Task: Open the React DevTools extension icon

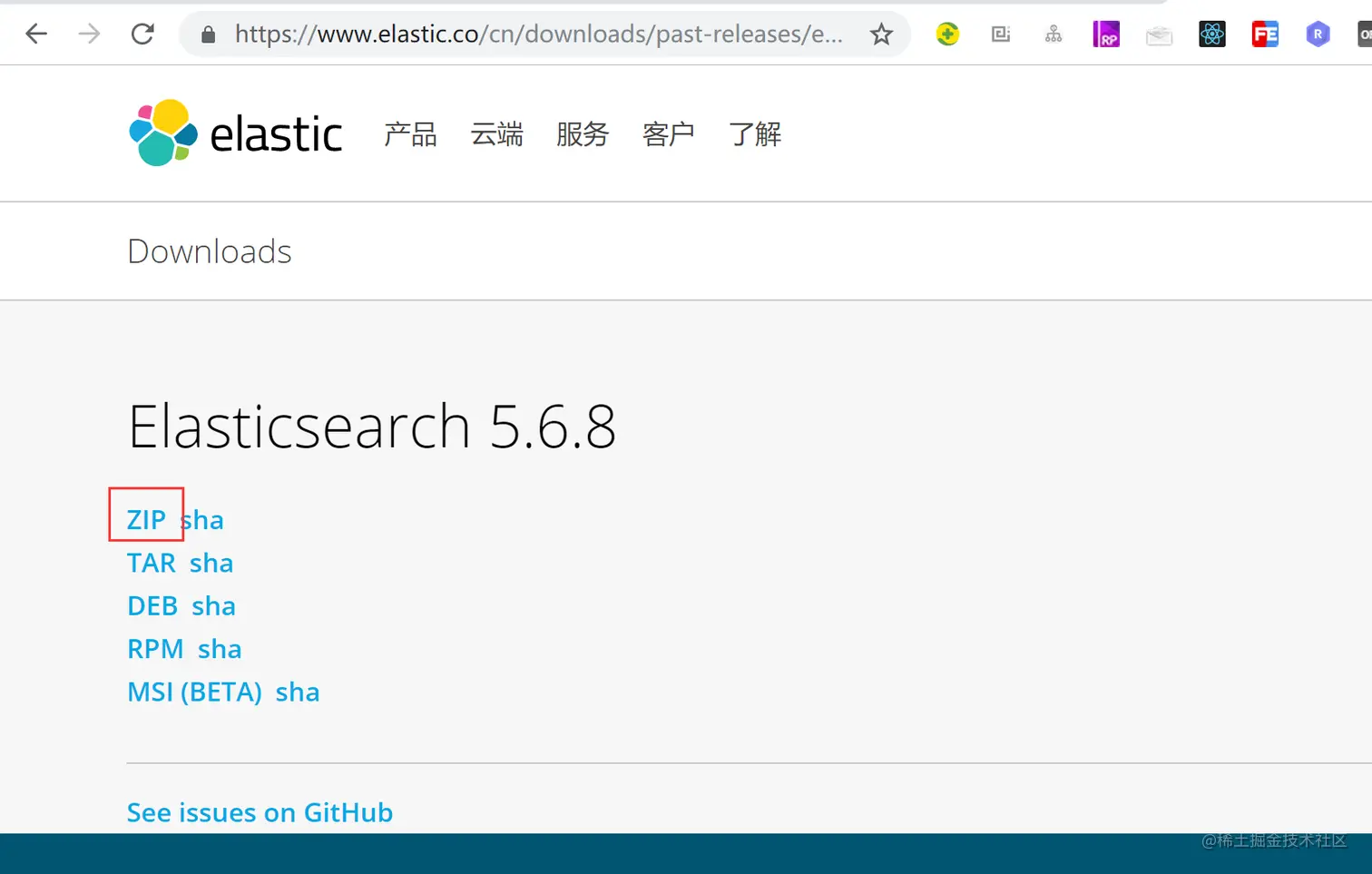Action: tap(1212, 34)
